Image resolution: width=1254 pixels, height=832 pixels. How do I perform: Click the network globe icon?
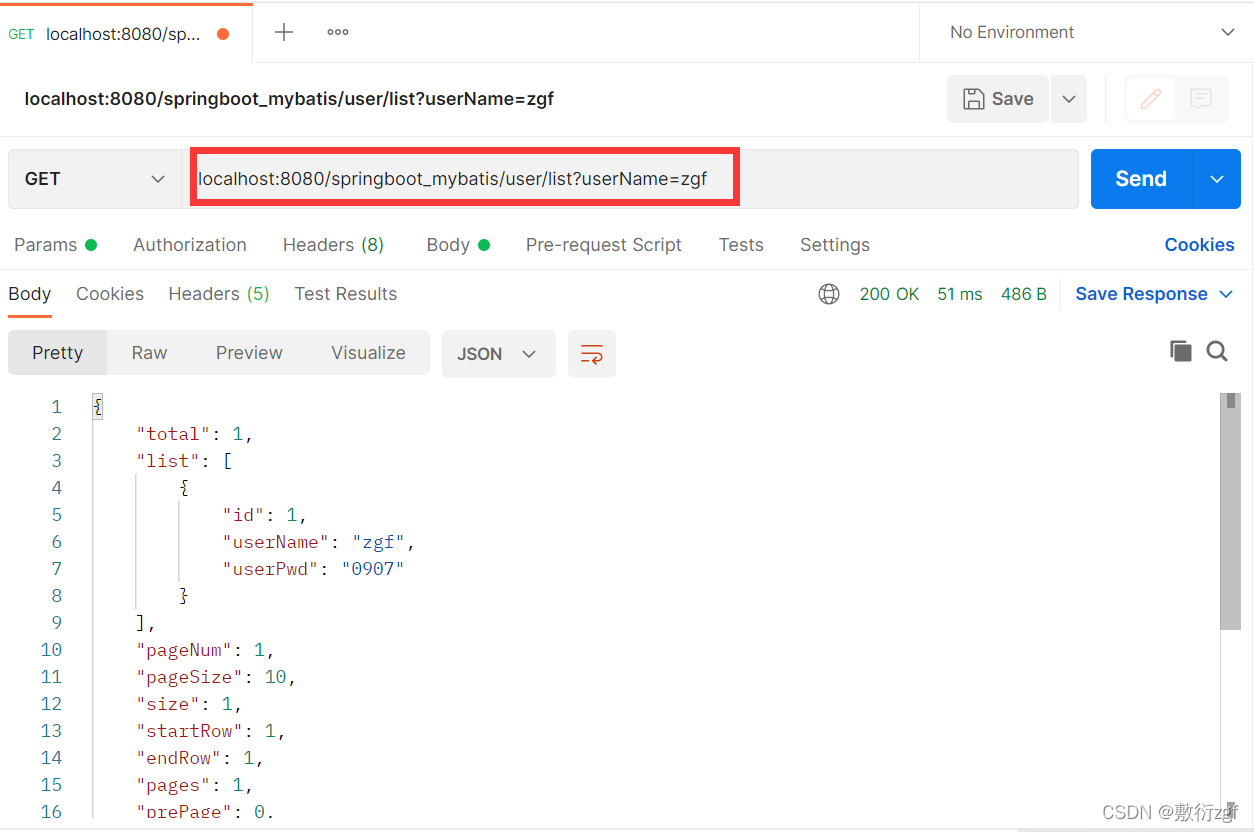coord(829,294)
